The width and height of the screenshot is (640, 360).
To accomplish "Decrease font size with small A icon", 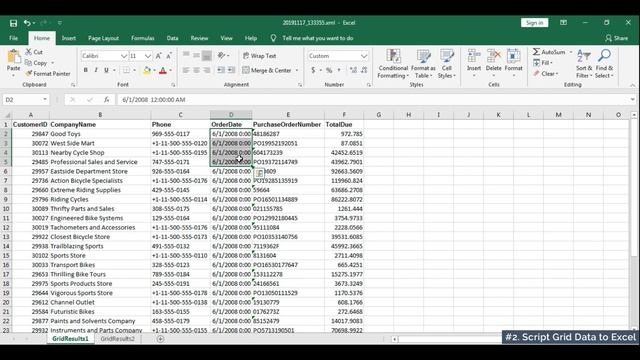I will click(x=169, y=56).
